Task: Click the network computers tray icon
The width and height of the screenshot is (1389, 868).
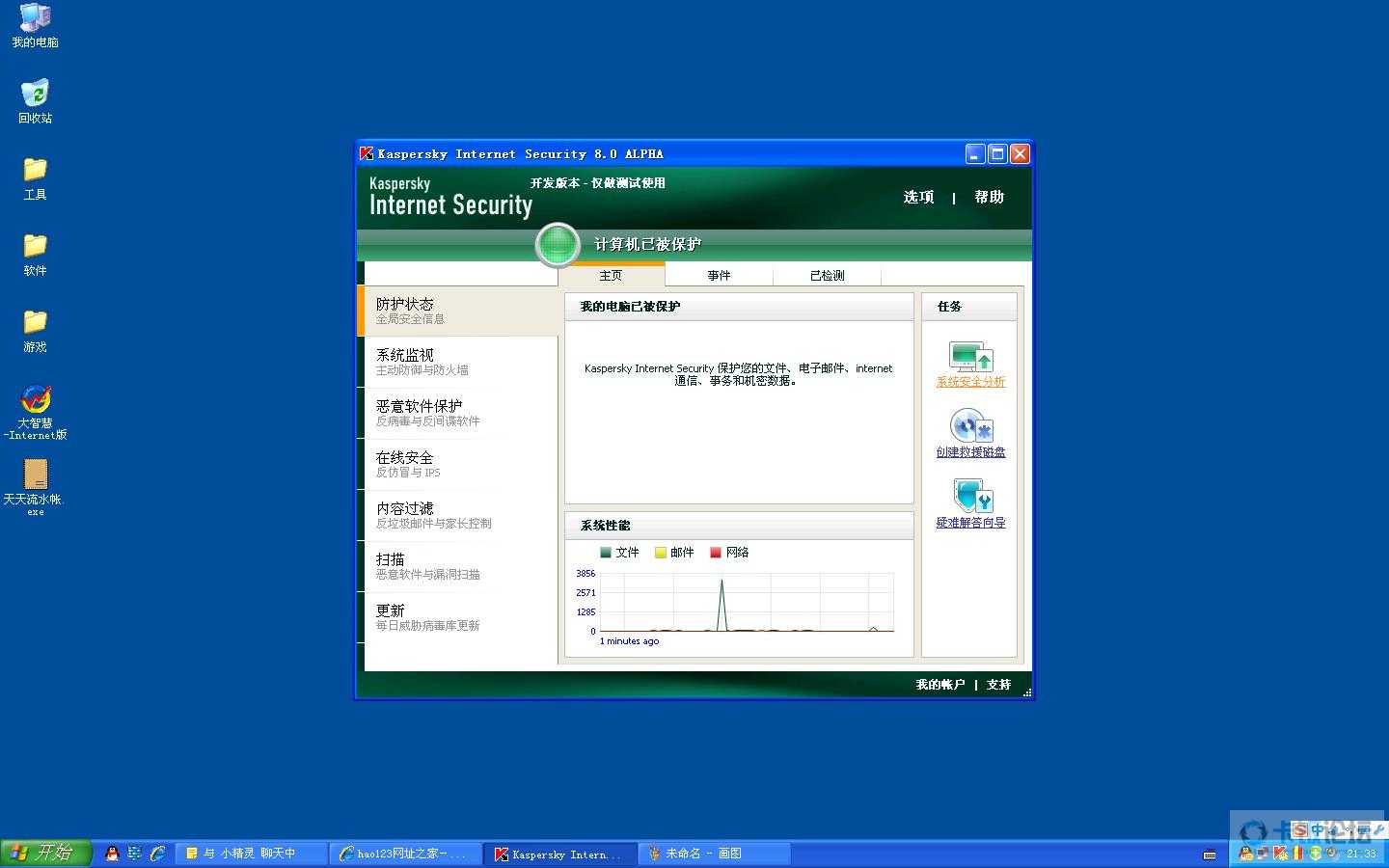Action: [x=1263, y=854]
